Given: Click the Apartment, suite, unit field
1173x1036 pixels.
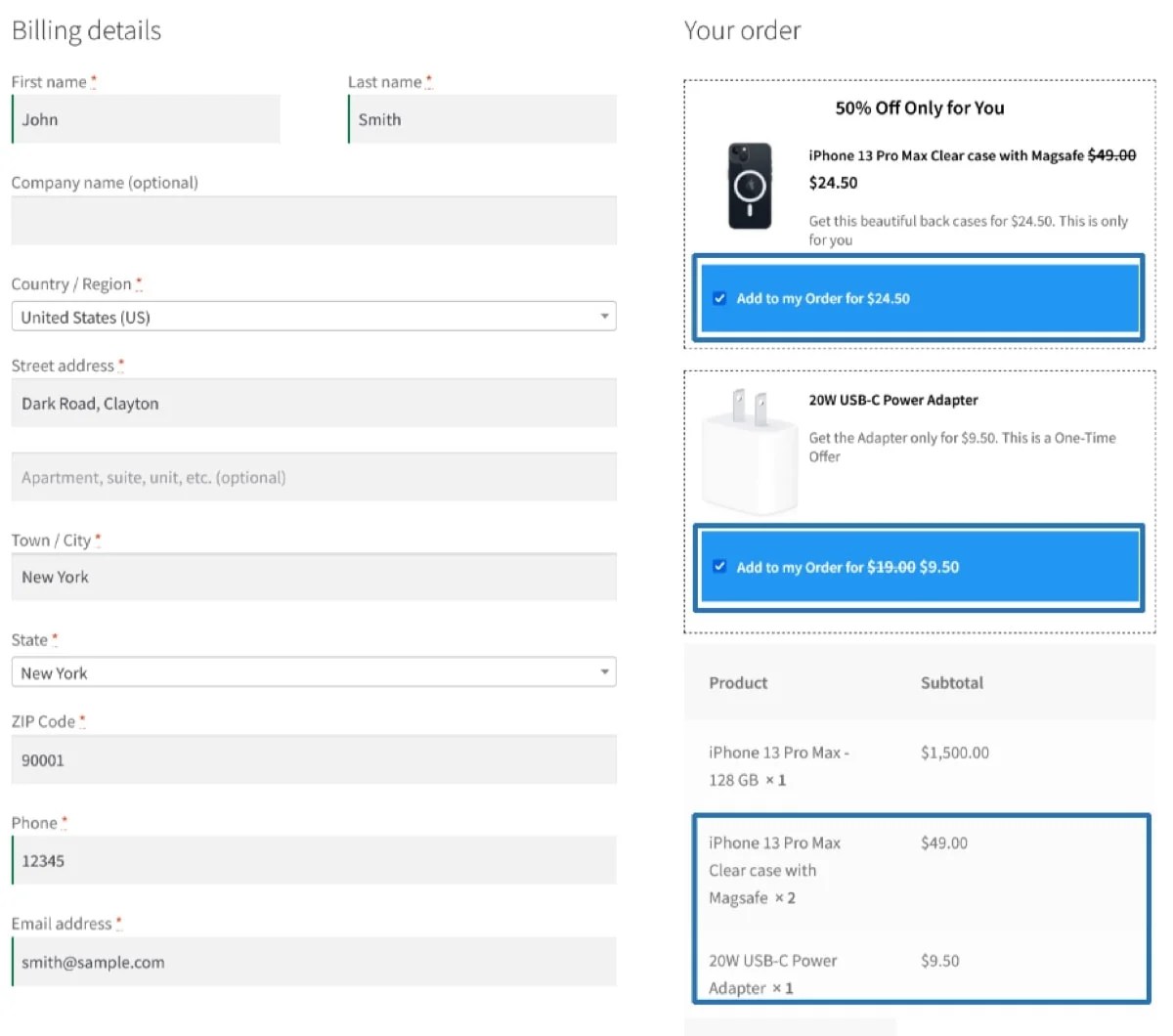Looking at the screenshot, I should [x=313, y=478].
